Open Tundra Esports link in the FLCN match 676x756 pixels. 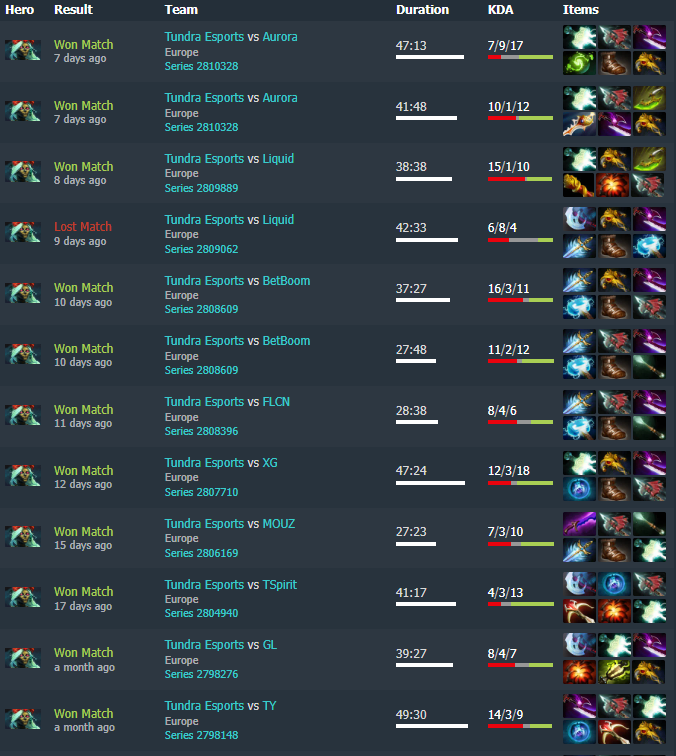click(204, 402)
